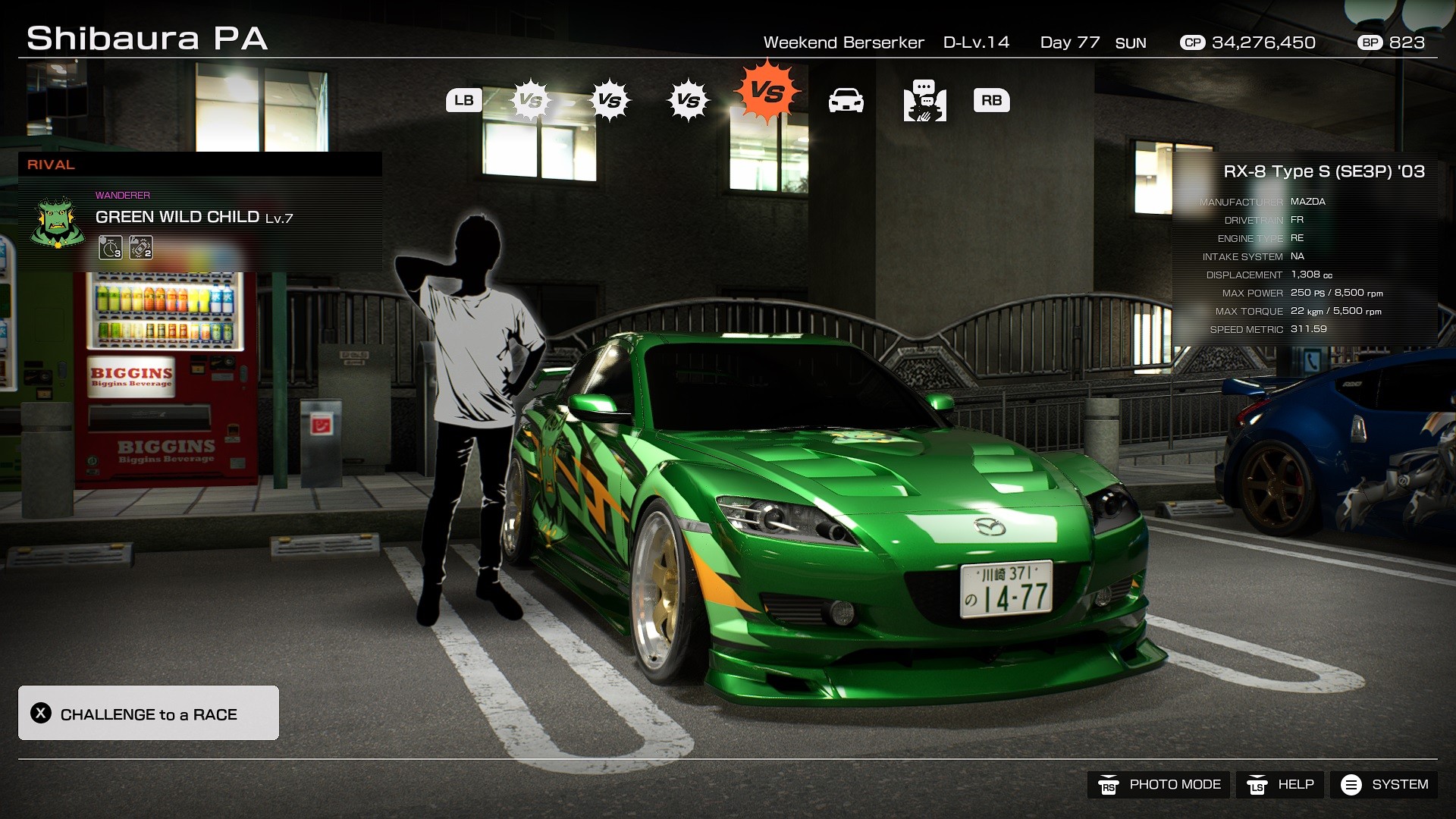
Task: Click the rival name GREEN WILD CHILD
Action: [177, 217]
